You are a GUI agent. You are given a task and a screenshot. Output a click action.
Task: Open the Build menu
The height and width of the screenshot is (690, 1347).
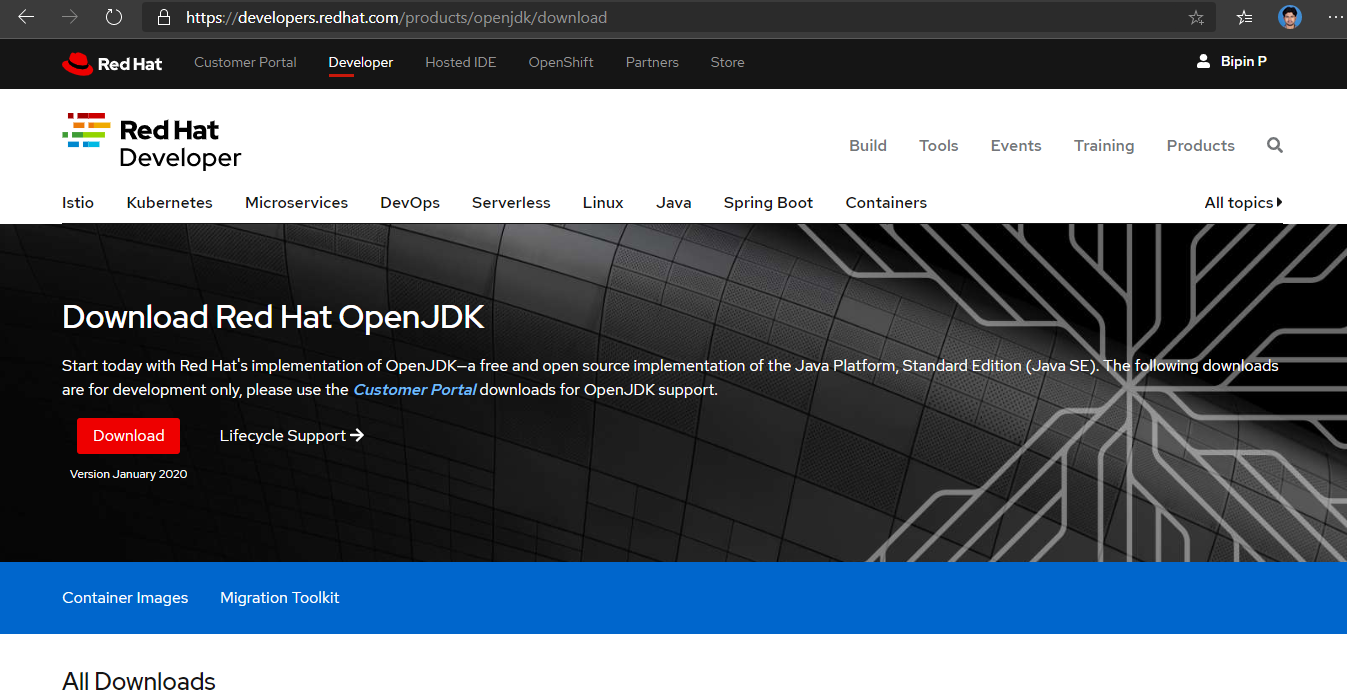coord(868,145)
